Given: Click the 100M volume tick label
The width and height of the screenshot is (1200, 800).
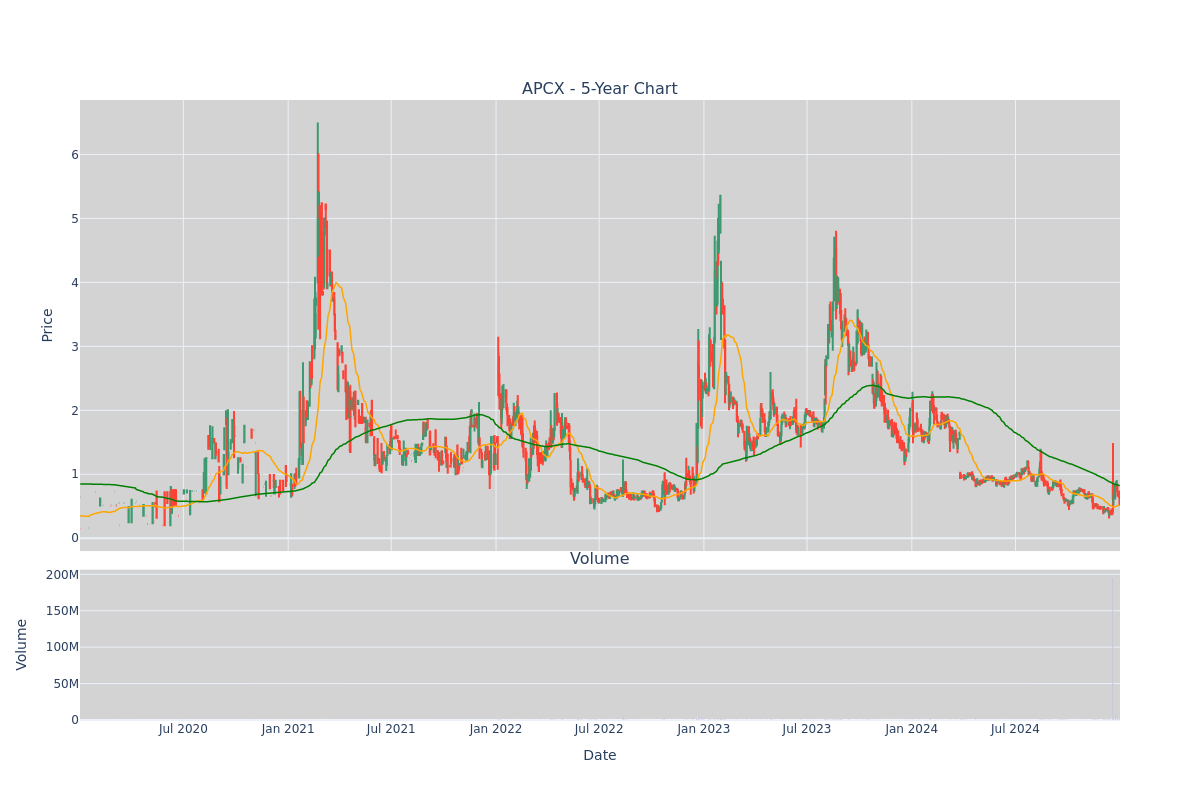Looking at the screenshot, I should click(x=62, y=647).
